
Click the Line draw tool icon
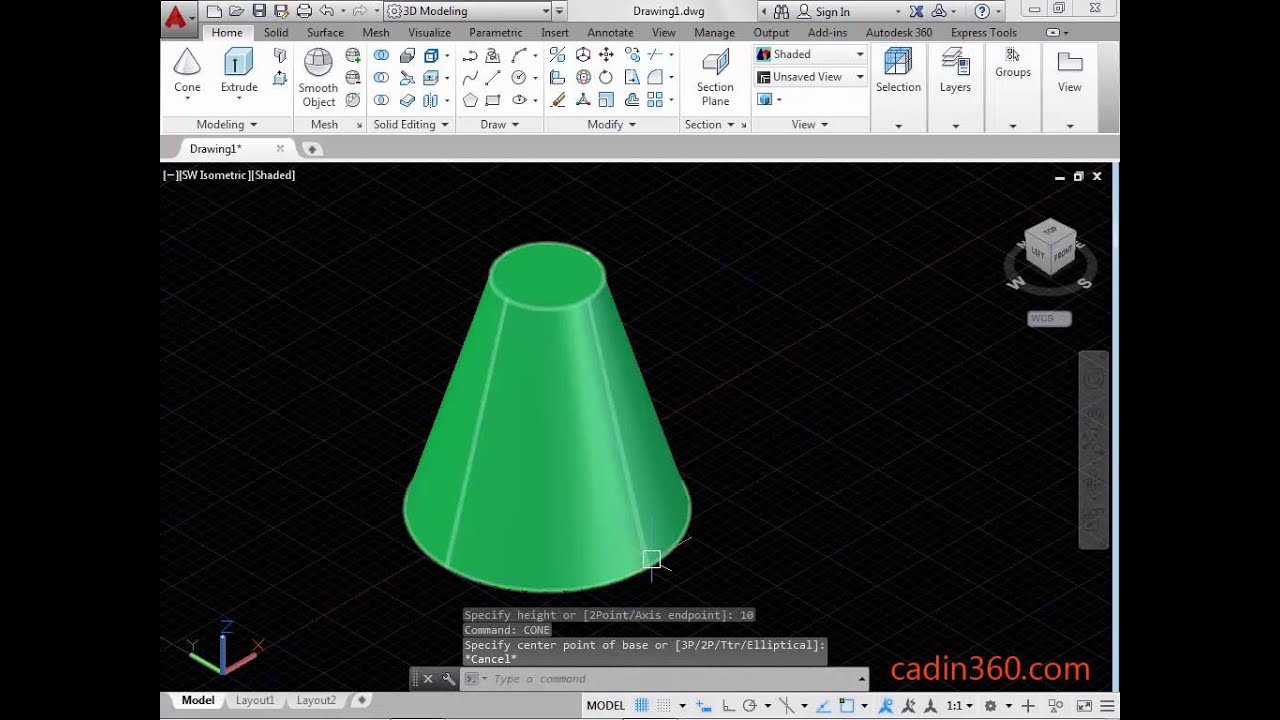point(493,77)
